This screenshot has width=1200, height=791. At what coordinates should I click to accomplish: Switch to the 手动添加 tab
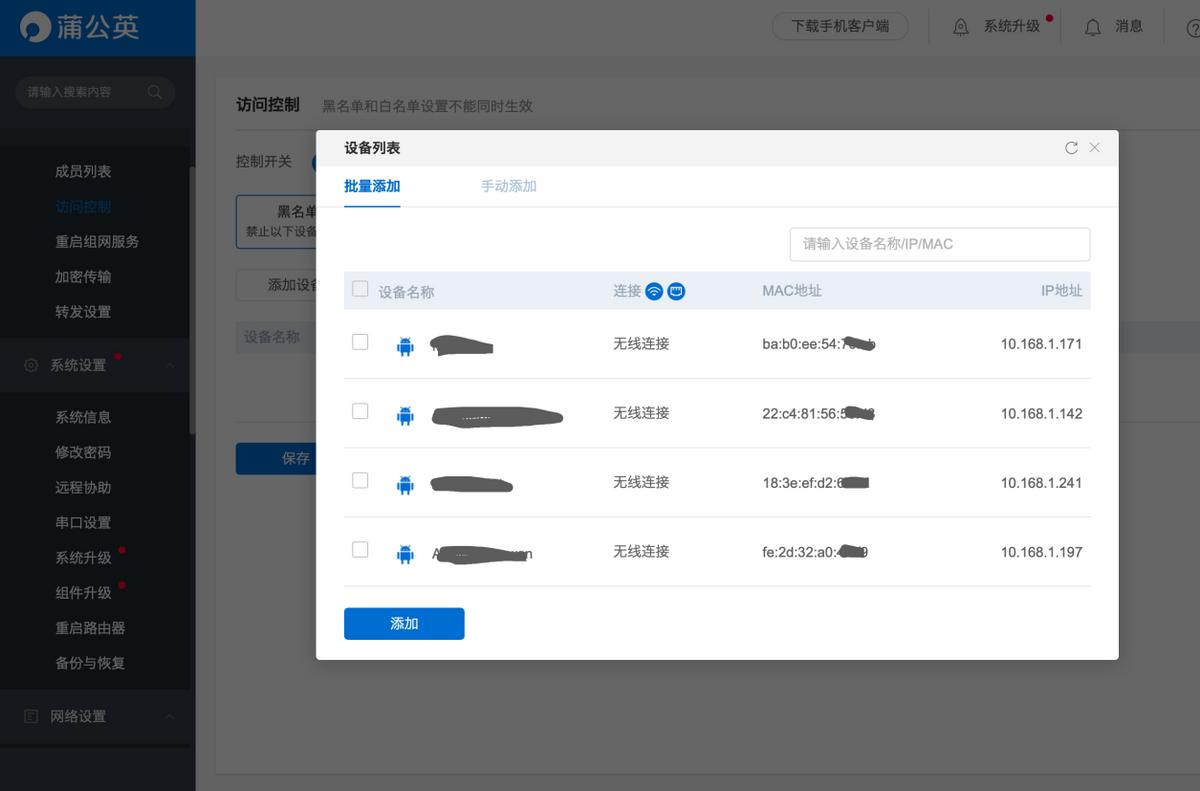(508, 185)
